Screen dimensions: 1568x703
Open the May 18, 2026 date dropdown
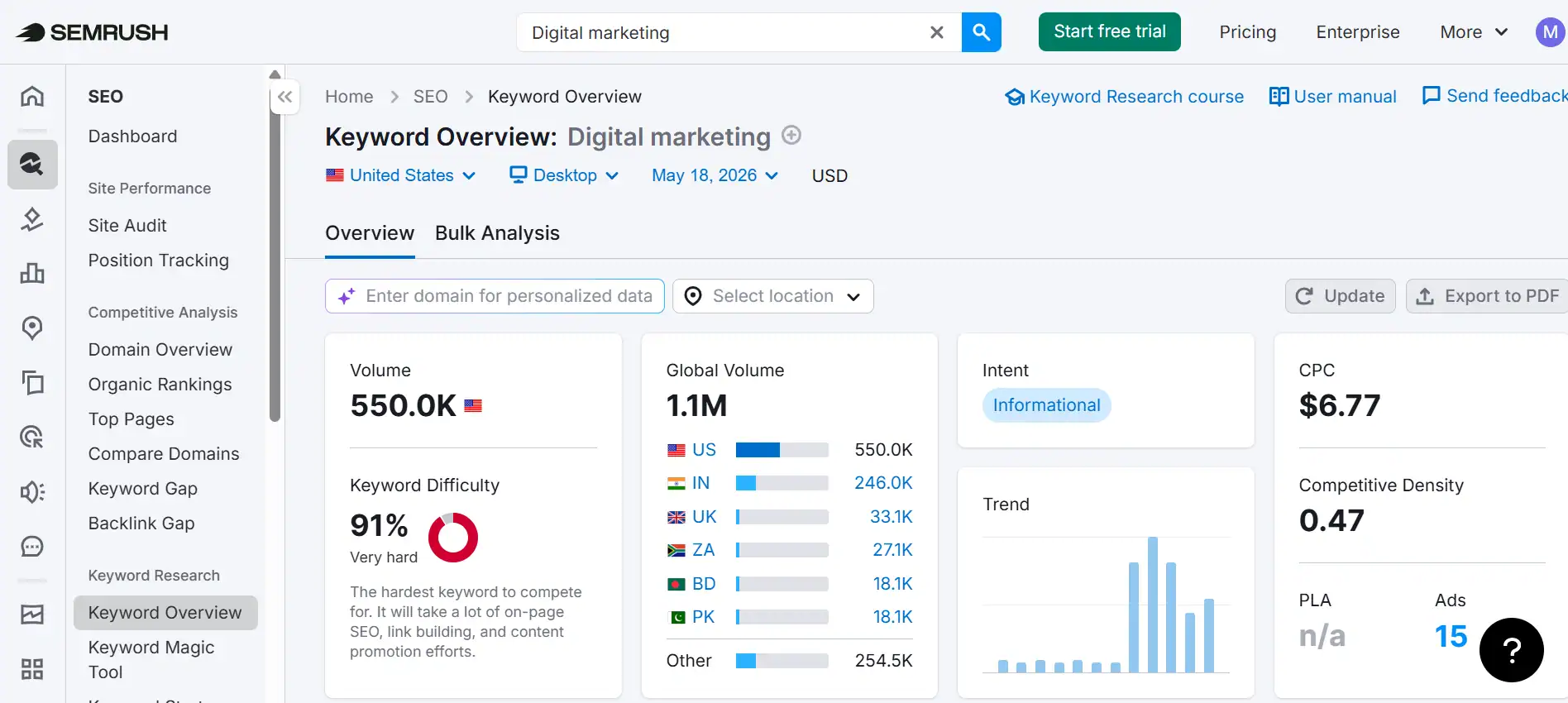715,175
